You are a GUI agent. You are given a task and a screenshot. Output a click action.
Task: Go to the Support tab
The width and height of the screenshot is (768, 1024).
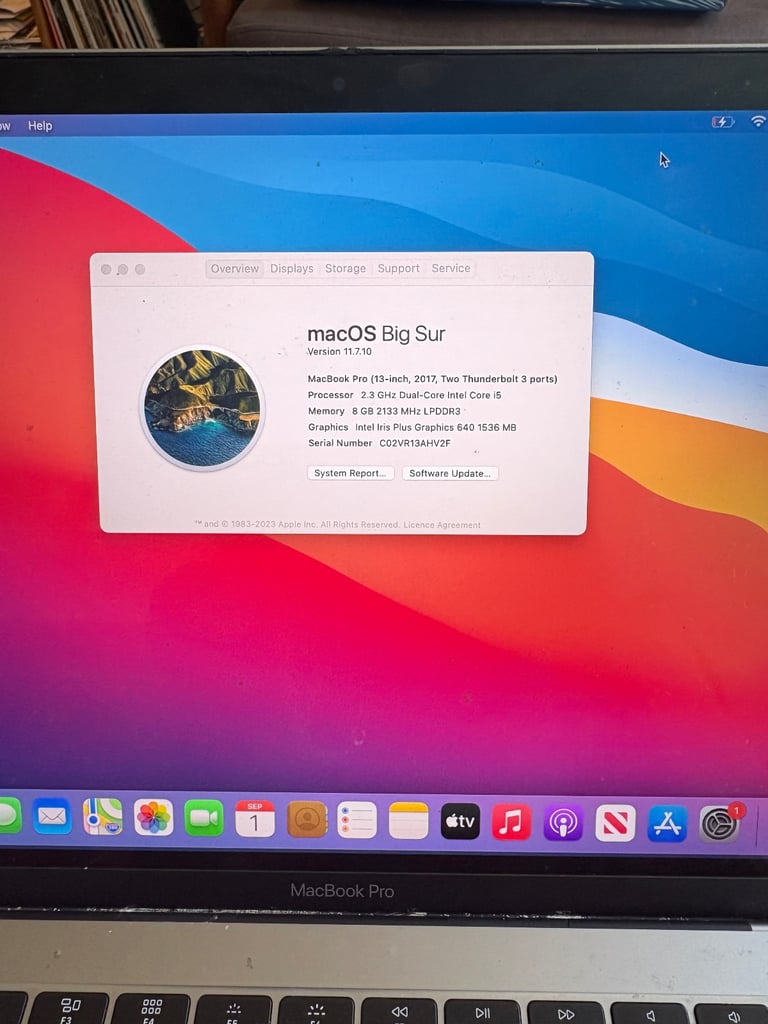pyautogui.click(x=398, y=268)
